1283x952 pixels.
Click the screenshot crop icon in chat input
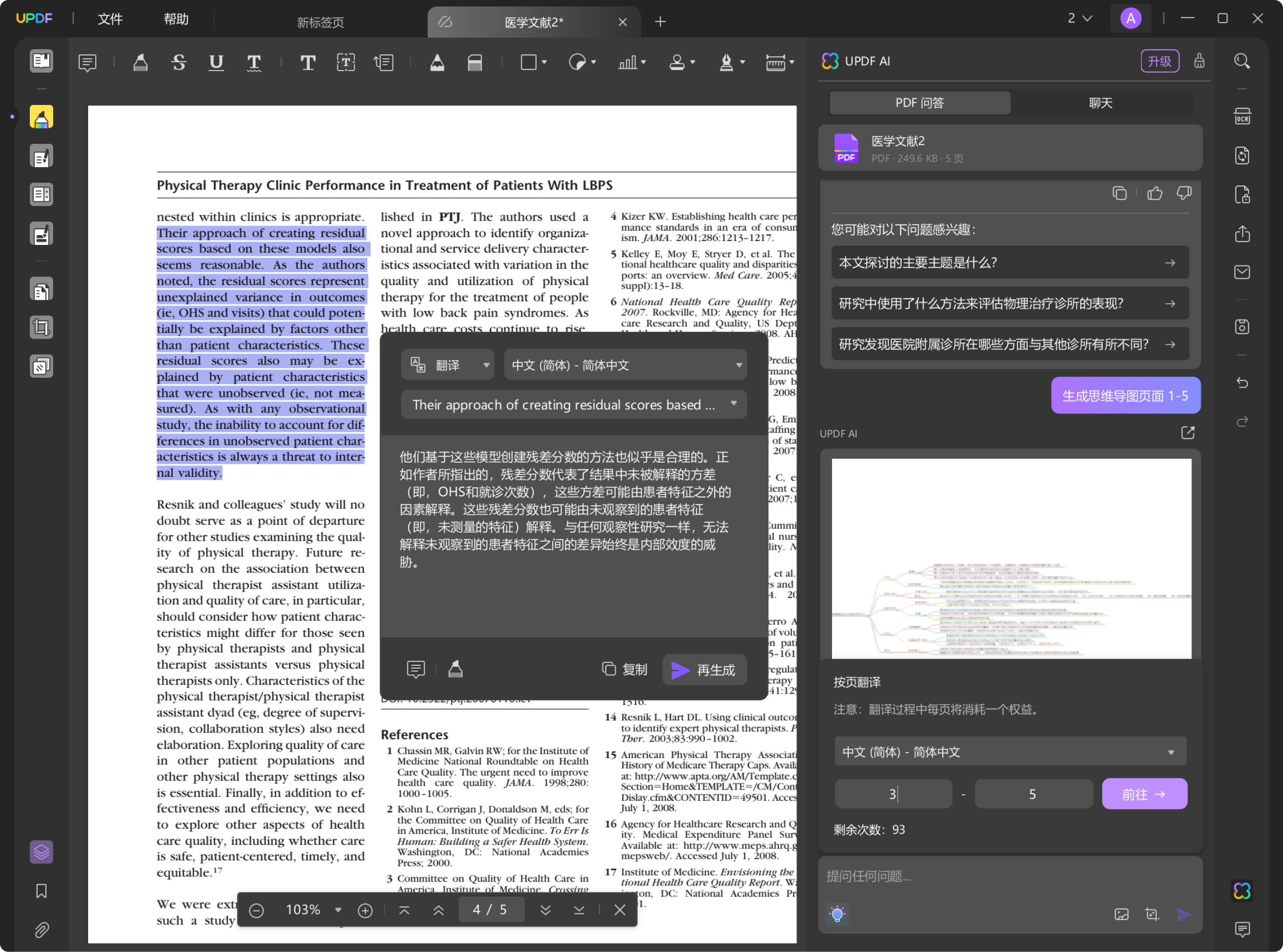tap(1152, 914)
